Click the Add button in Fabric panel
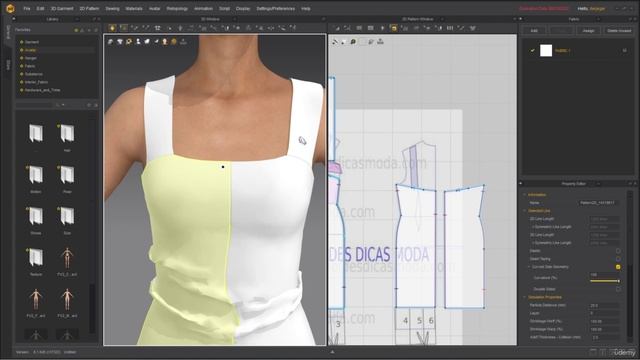 [x=534, y=31]
